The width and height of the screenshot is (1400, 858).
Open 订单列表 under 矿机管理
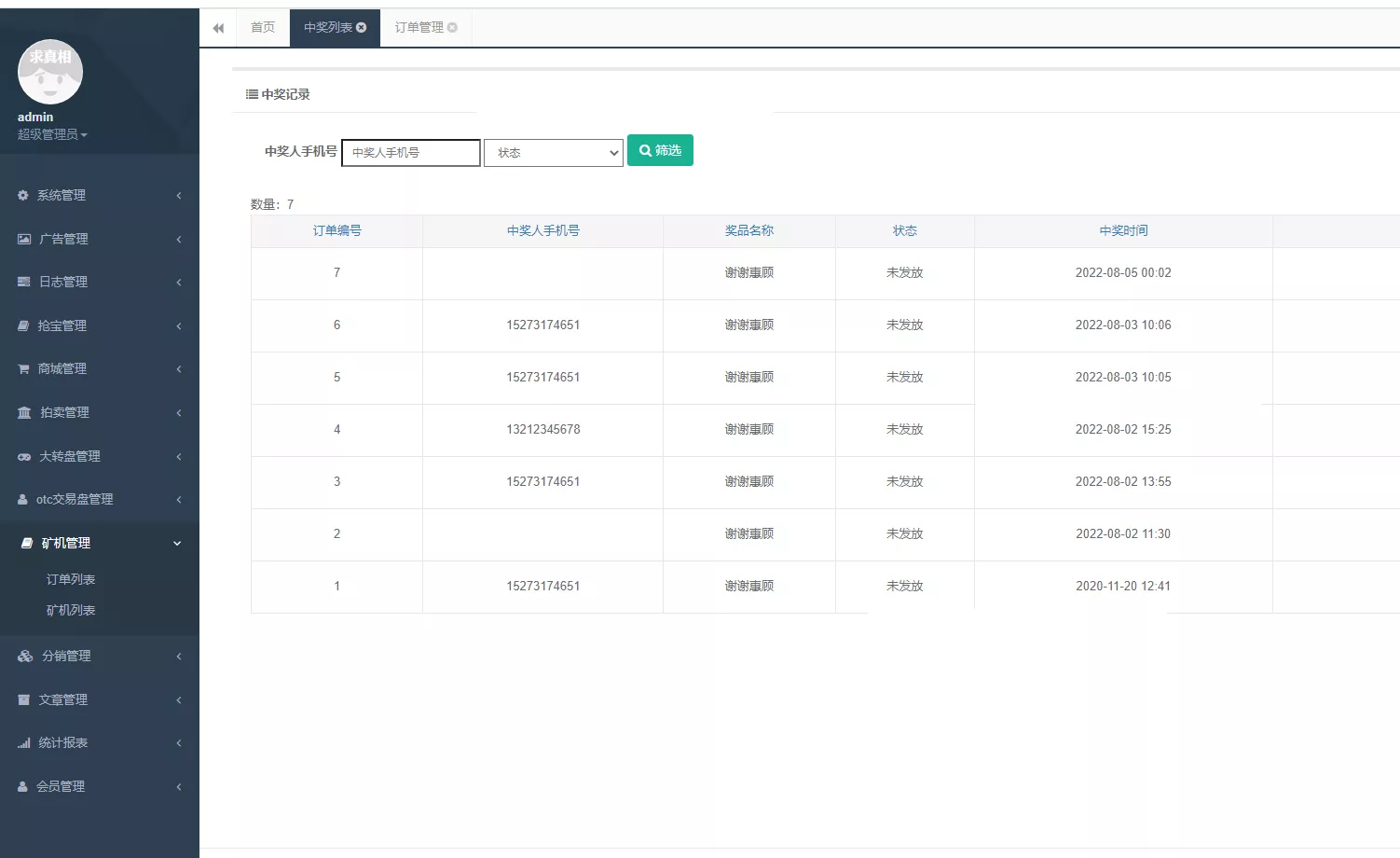[x=71, y=580]
